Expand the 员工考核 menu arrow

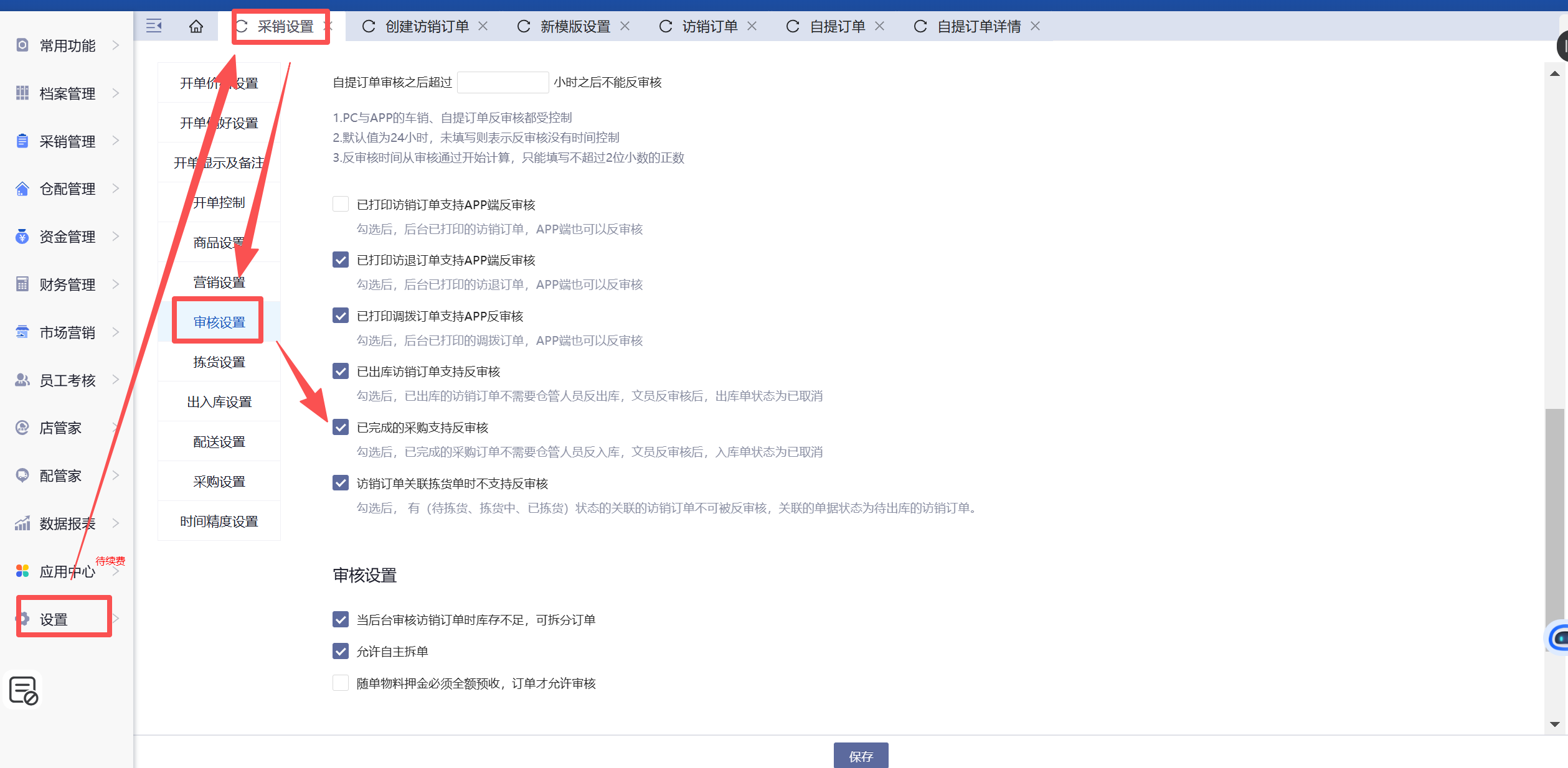[x=116, y=380]
